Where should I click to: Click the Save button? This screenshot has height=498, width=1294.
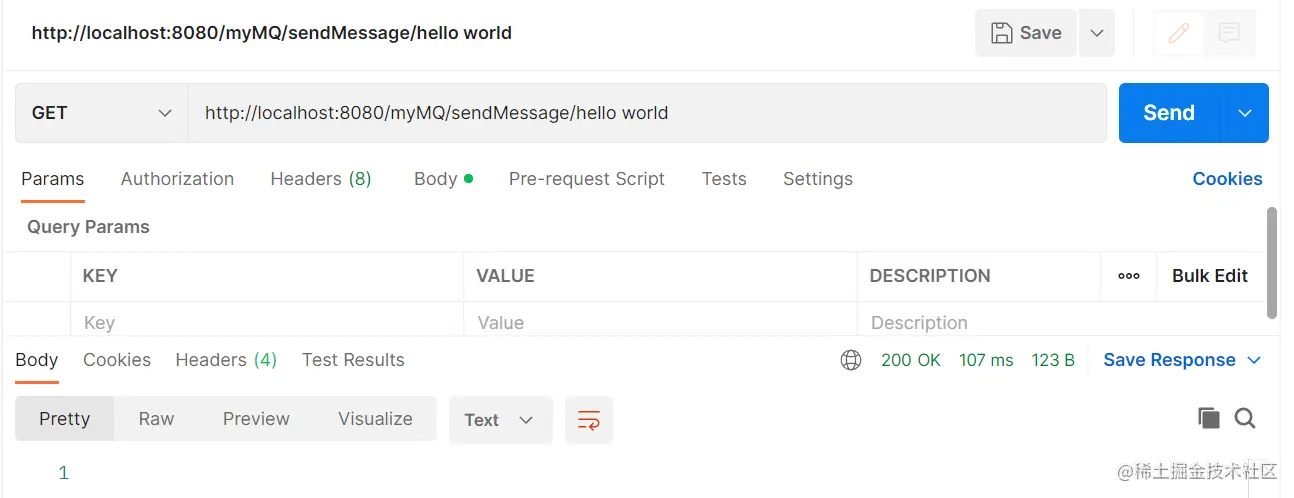click(1026, 33)
